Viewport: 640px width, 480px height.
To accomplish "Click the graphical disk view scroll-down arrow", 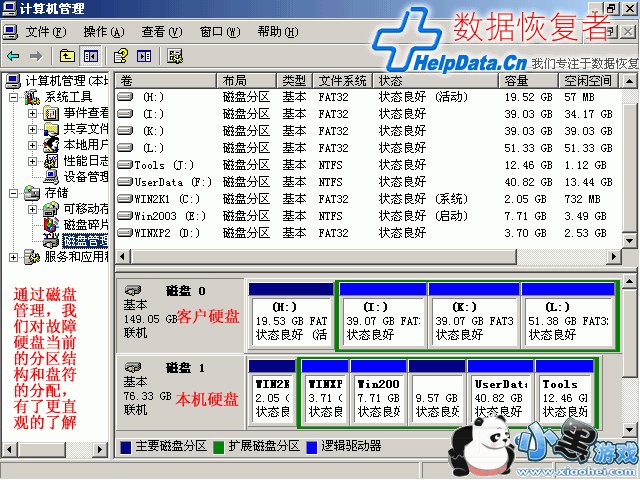I will coord(629,429).
